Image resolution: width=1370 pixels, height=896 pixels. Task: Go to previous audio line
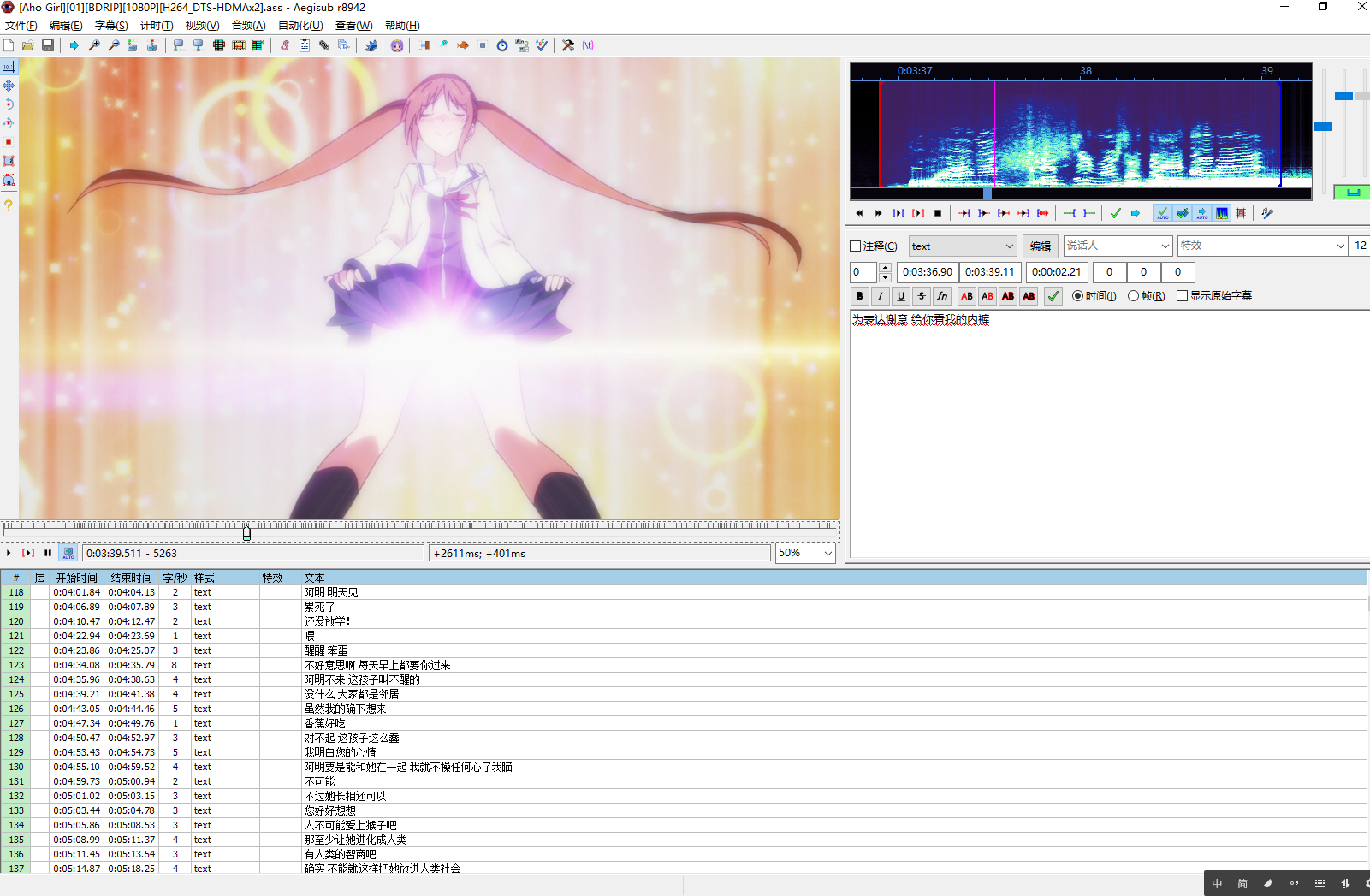click(859, 213)
